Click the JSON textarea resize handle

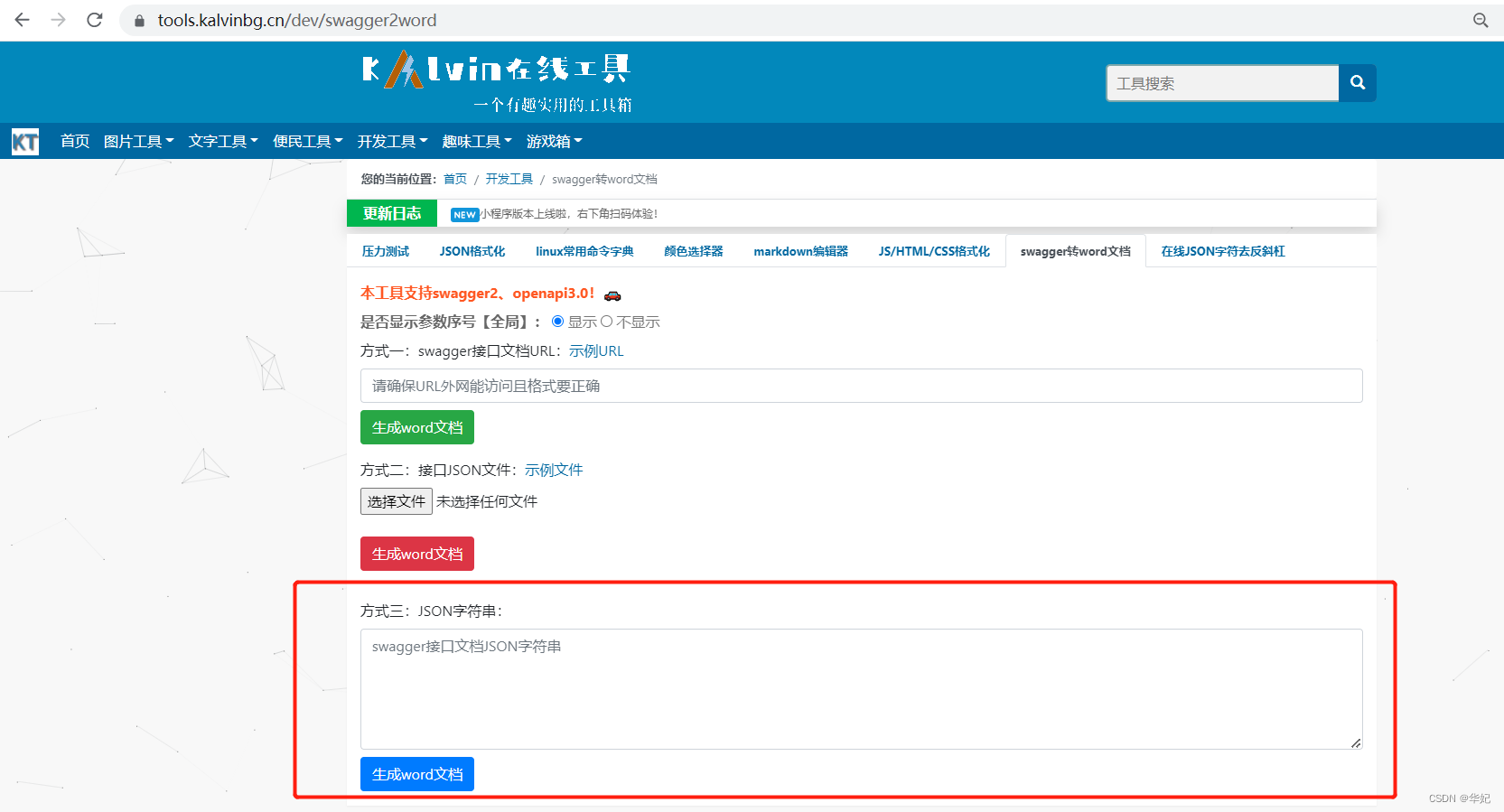coord(1356,742)
